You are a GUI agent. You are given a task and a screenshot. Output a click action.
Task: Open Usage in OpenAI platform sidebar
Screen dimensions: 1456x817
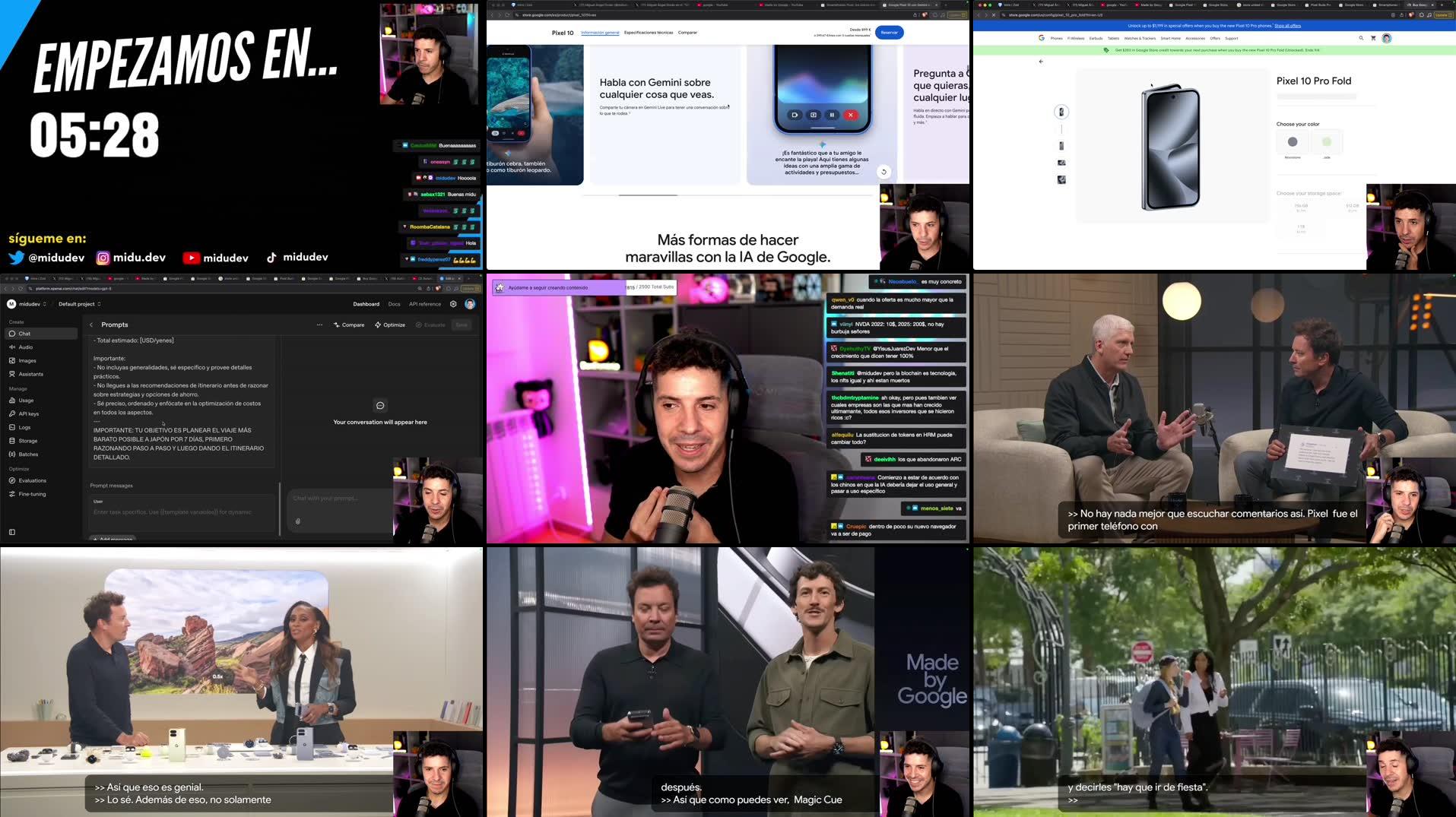(42, 401)
